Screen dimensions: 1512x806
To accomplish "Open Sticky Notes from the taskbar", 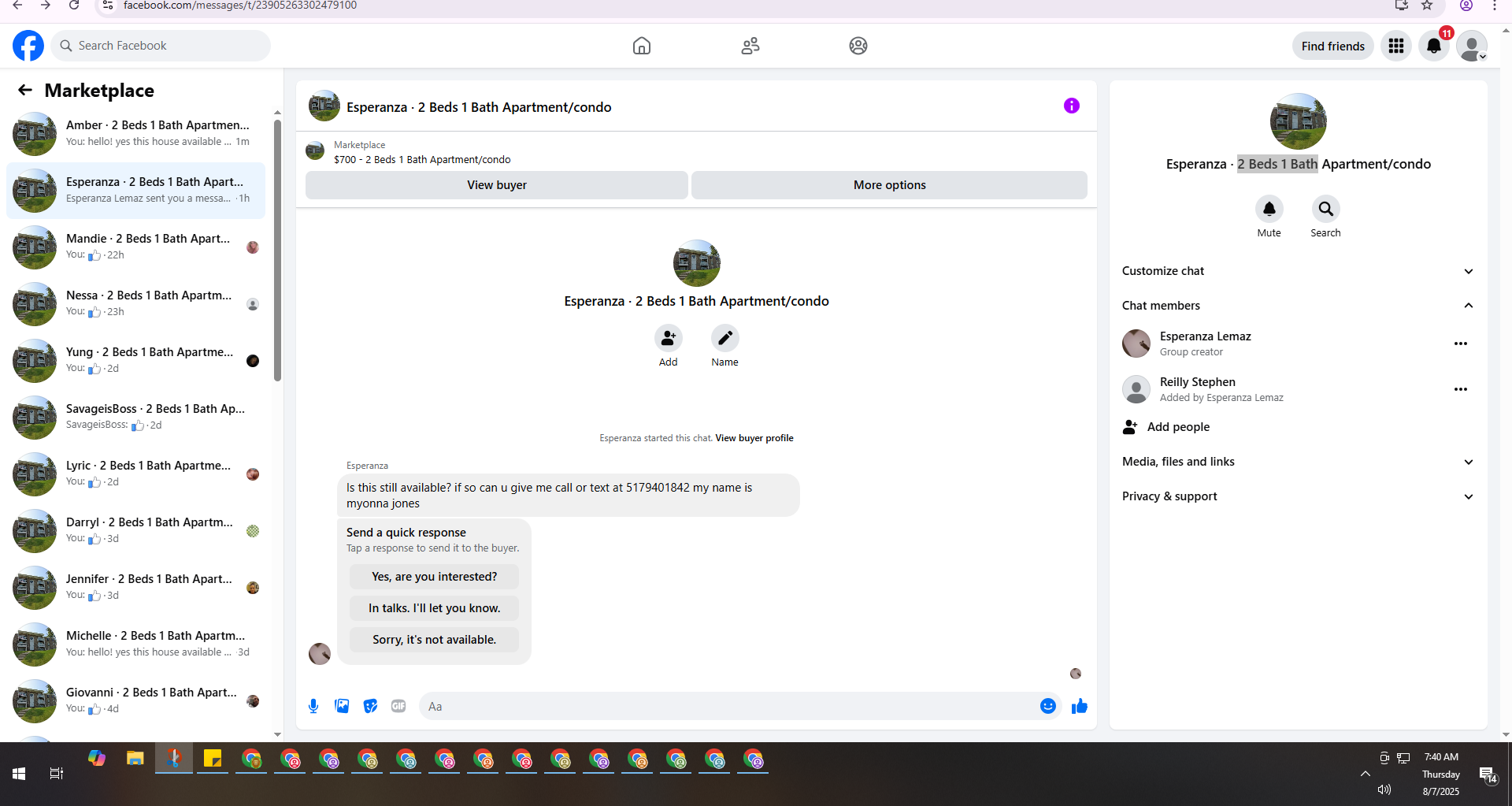I will 213,759.
